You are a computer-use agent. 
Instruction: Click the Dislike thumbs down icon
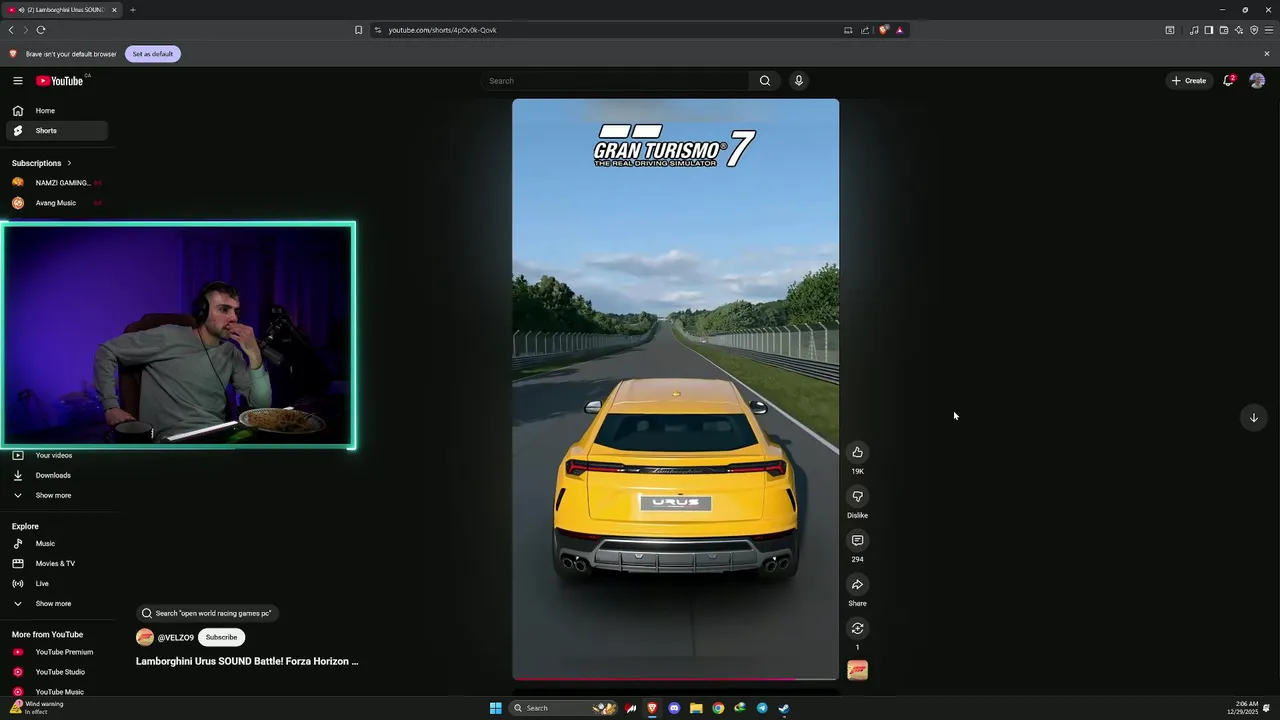click(857, 496)
